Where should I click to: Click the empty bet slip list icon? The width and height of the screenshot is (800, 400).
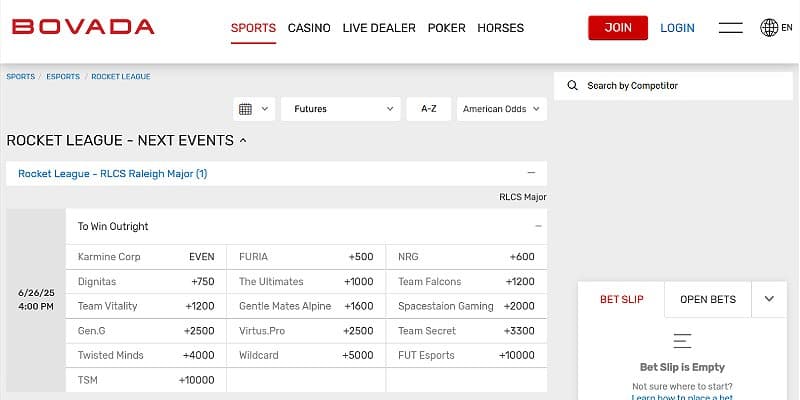pos(682,340)
